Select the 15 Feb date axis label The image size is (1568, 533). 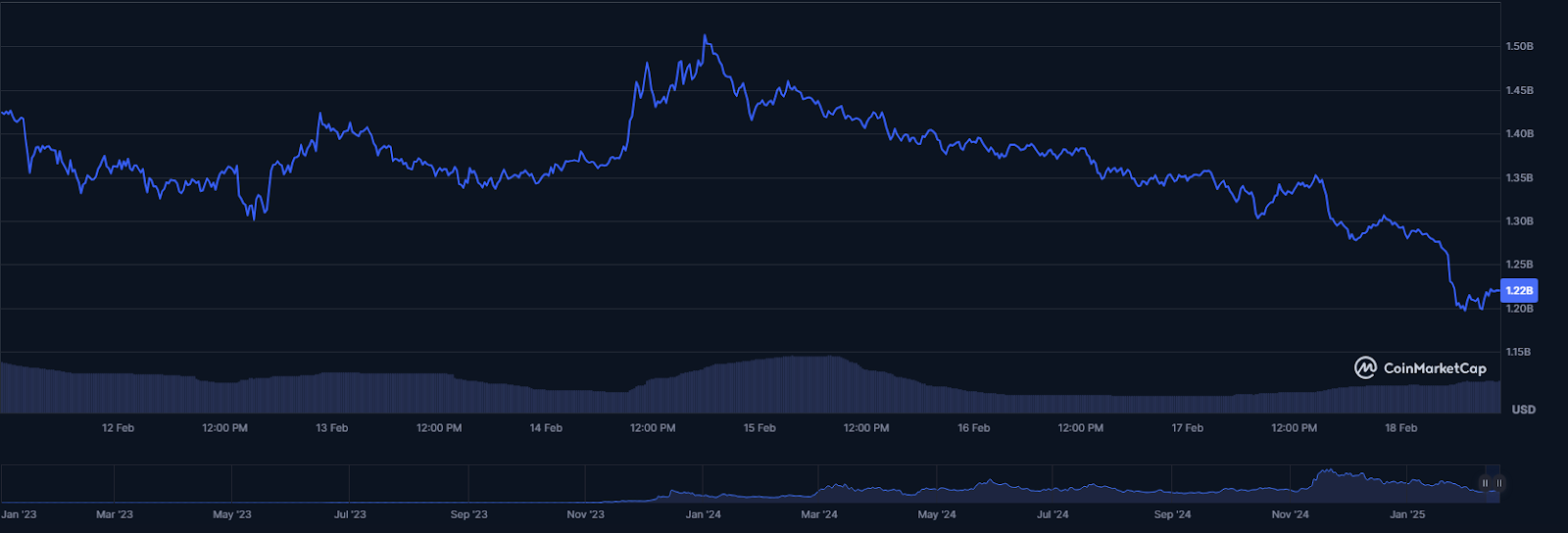coord(759,428)
